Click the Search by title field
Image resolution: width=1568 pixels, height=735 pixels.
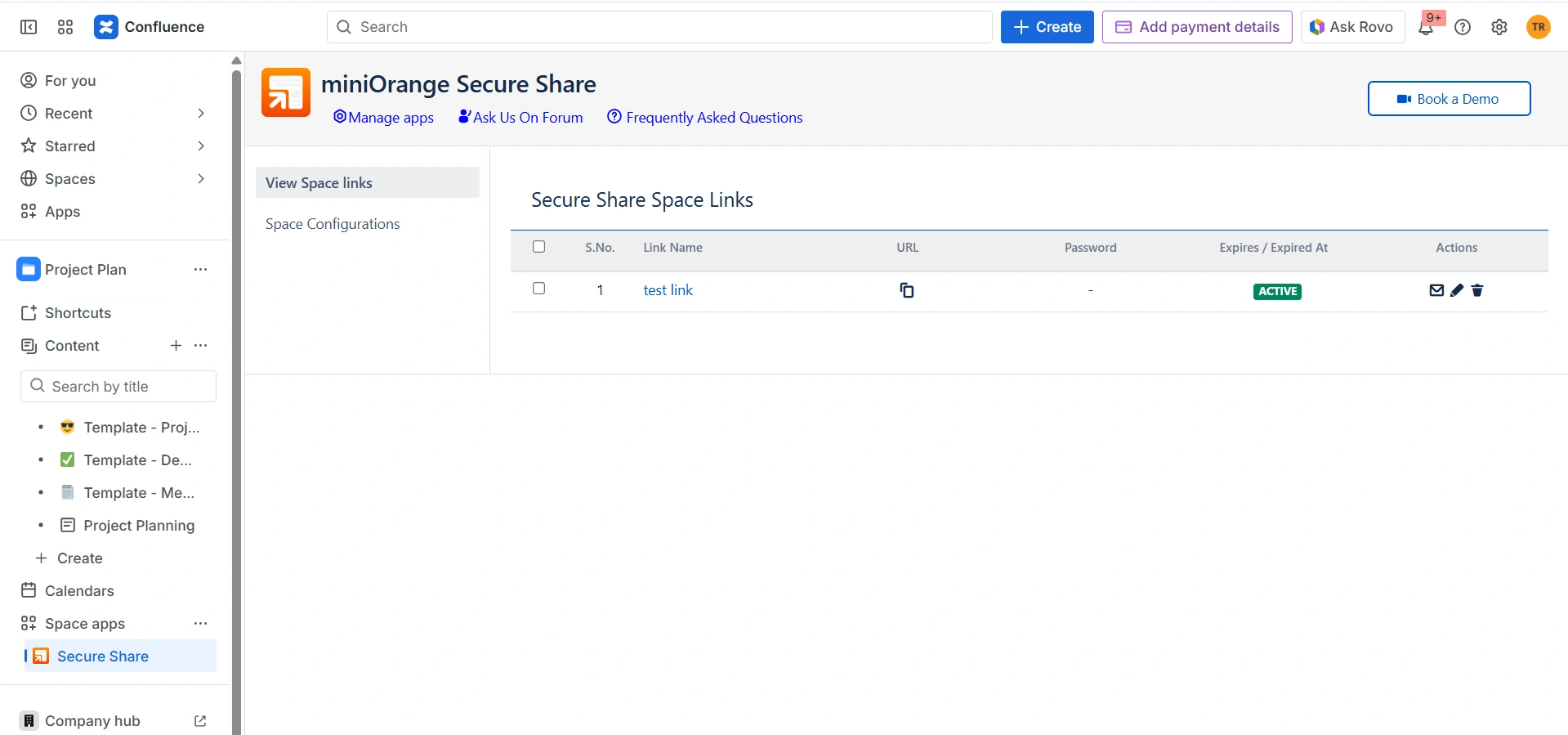tap(118, 387)
